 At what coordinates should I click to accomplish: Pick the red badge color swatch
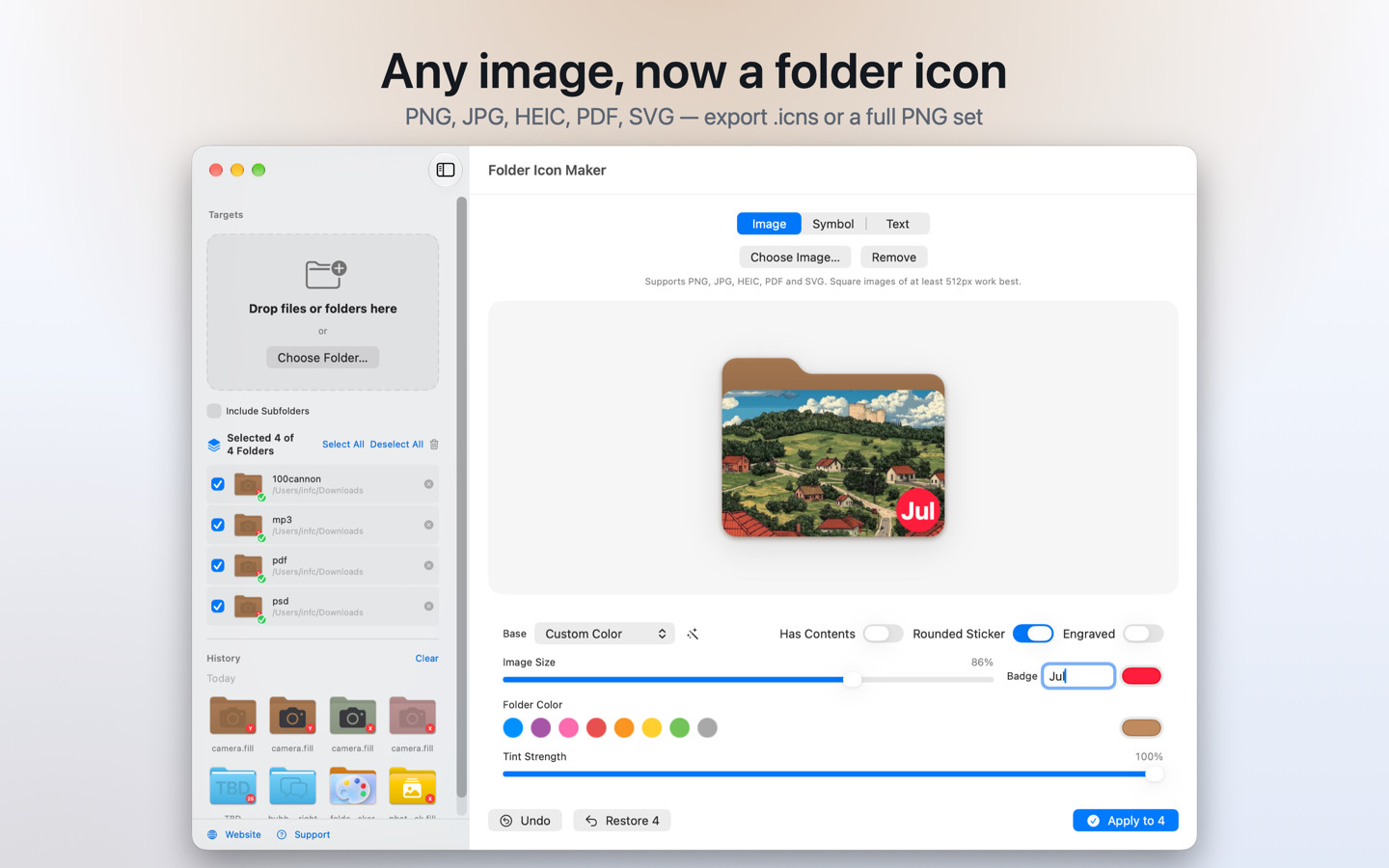click(x=1141, y=676)
